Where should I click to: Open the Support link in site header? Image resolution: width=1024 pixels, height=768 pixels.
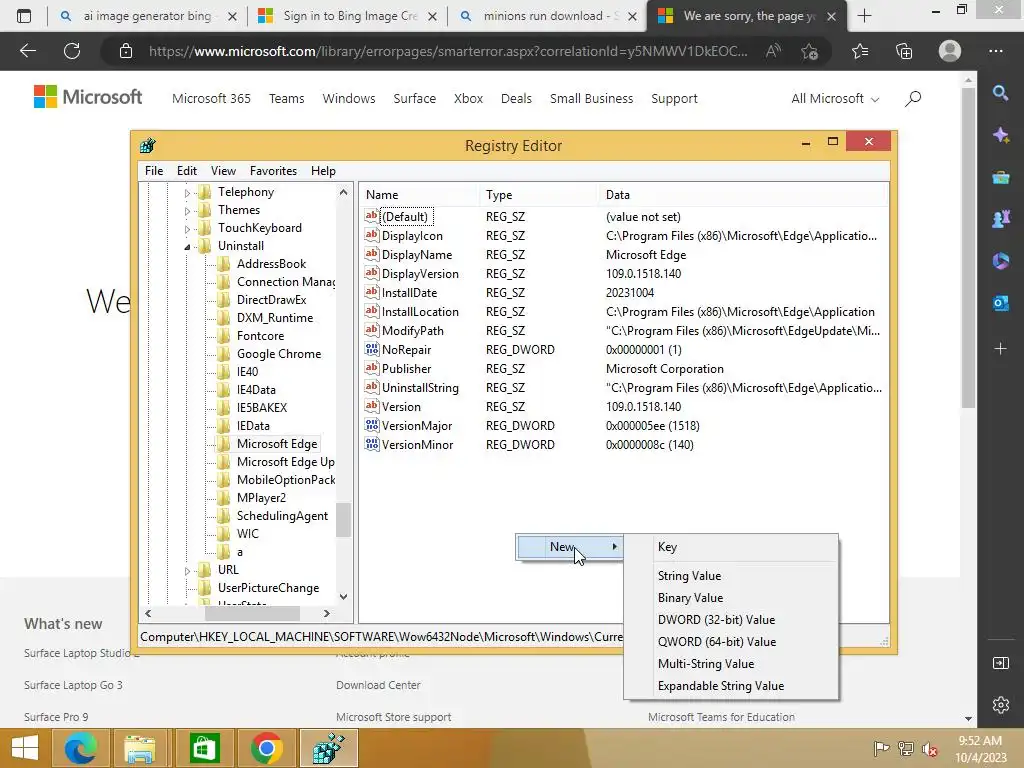click(x=674, y=99)
